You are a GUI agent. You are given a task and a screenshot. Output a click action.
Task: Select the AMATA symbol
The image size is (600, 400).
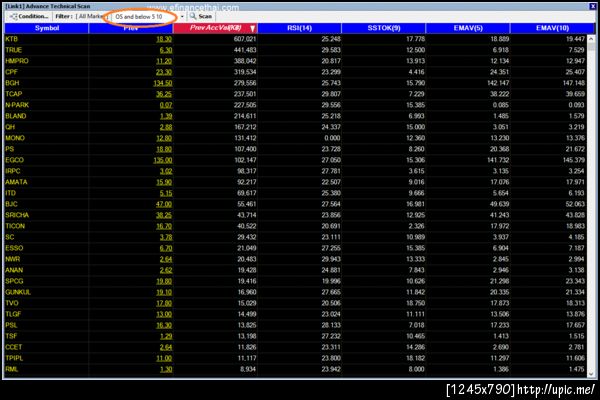pyautogui.click(x=16, y=182)
